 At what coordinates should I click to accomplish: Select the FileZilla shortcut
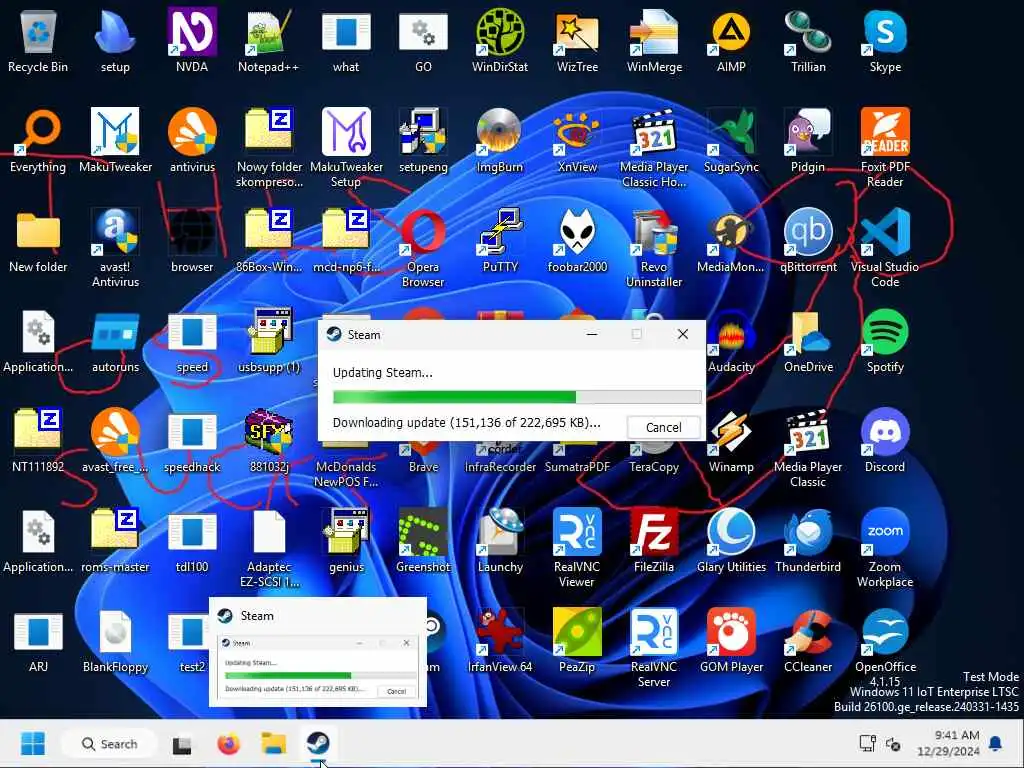click(x=654, y=541)
